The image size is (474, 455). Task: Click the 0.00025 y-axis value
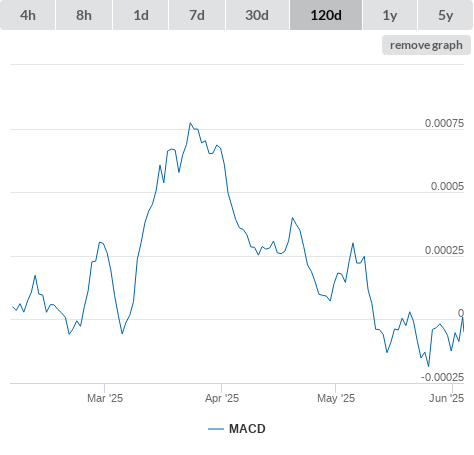pyautogui.click(x=444, y=250)
